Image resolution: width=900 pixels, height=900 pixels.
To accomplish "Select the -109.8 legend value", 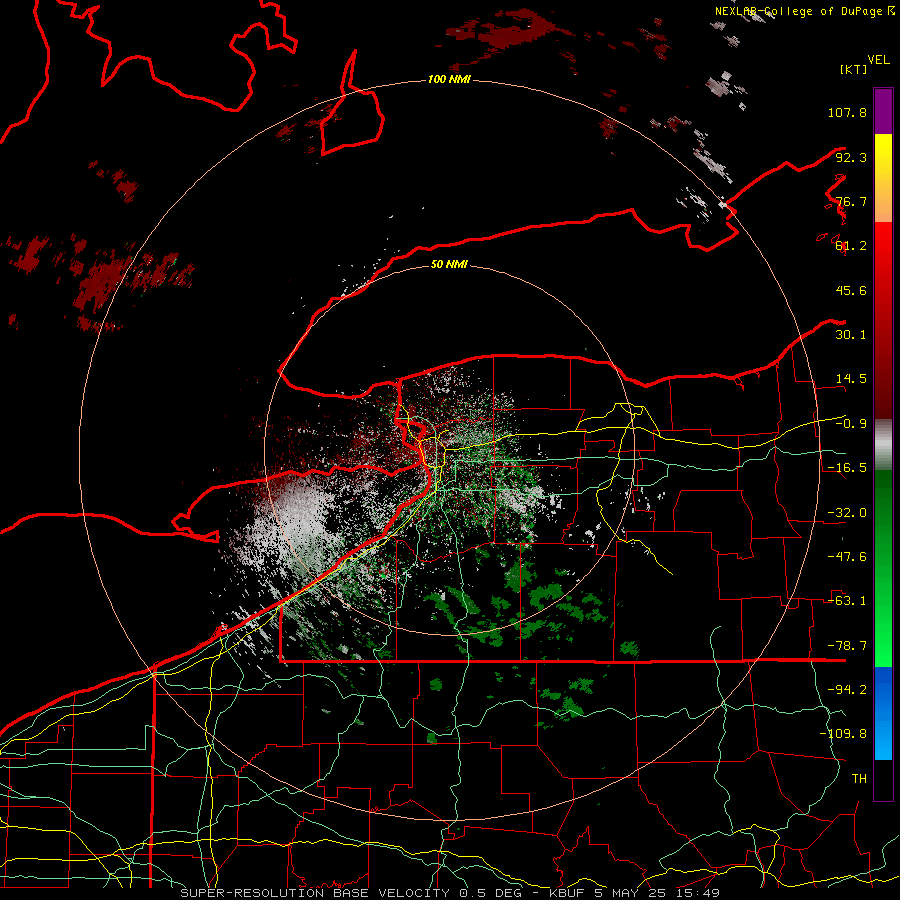I will click(x=843, y=734).
